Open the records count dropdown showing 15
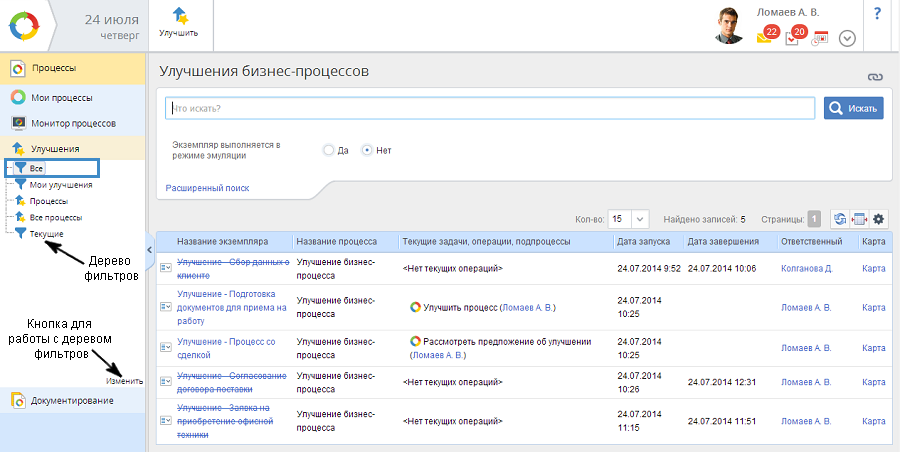This screenshot has height=452, width=900. coord(629,219)
